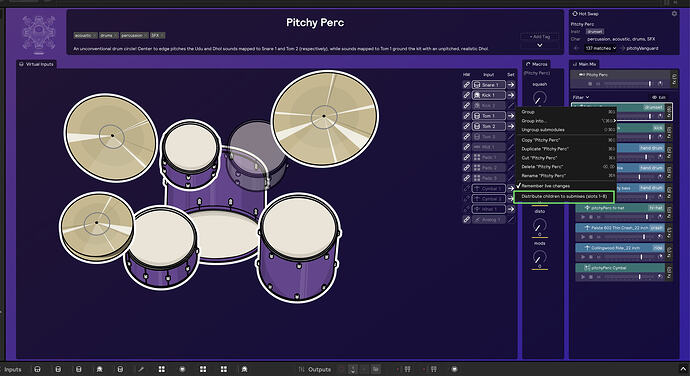Open the 137 matches dropdown
Screen dimensions: 690x376
600,48
